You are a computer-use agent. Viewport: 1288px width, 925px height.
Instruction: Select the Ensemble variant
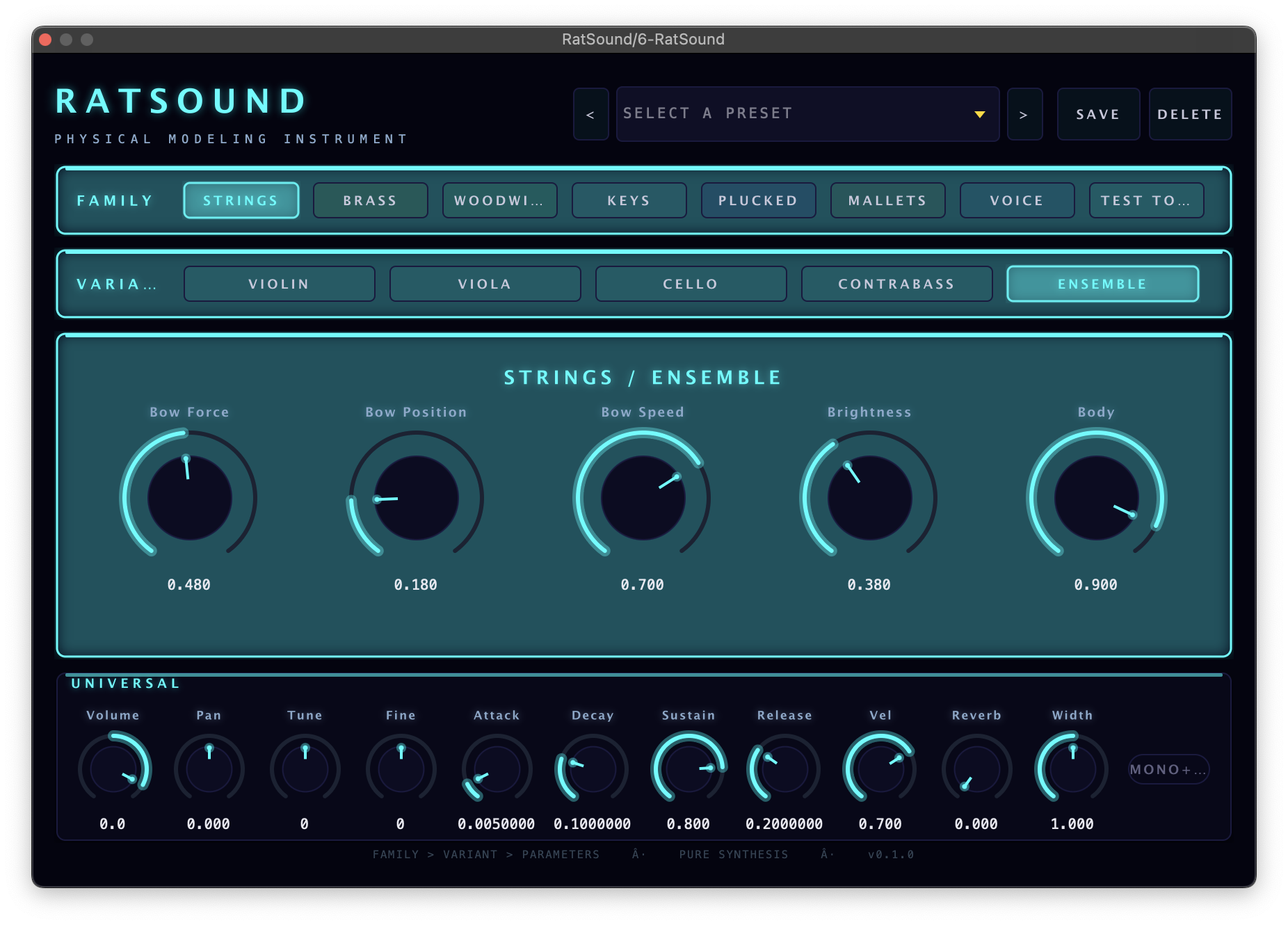(1103, 284)
